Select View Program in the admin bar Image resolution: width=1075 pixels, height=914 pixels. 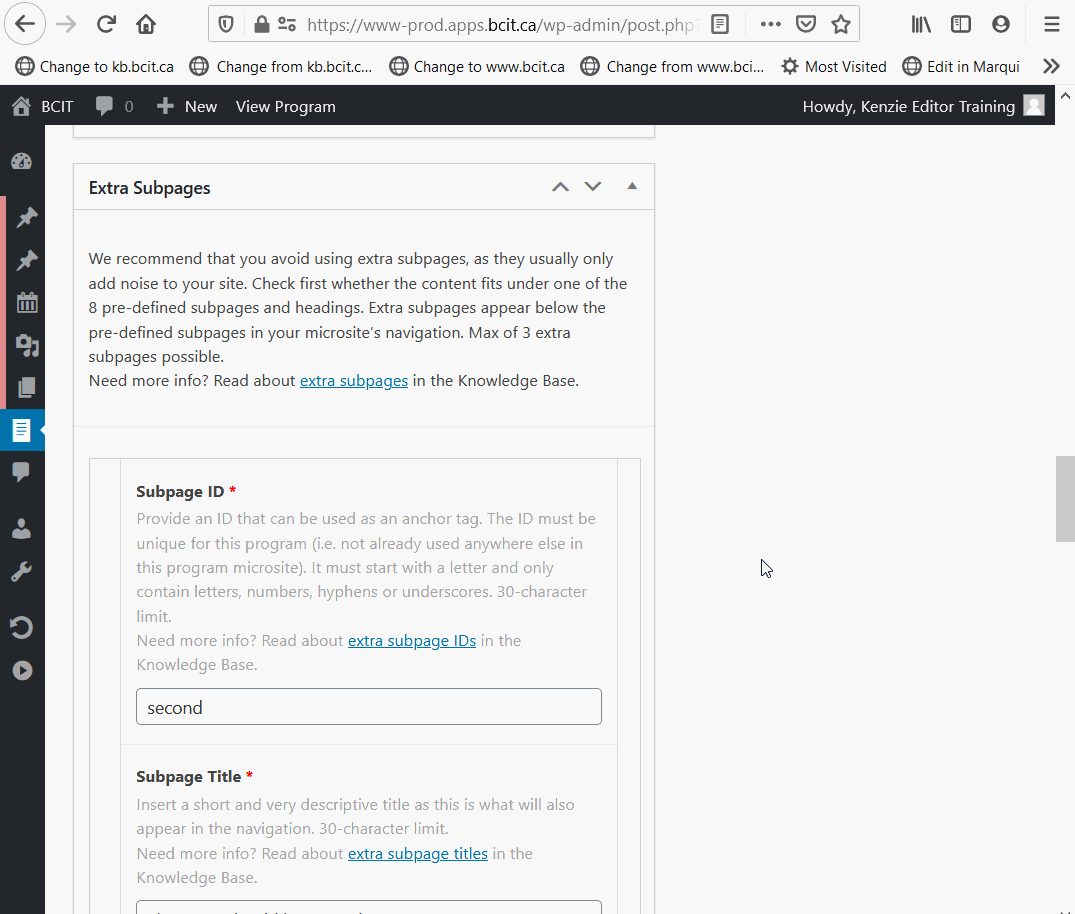(285, 106)
